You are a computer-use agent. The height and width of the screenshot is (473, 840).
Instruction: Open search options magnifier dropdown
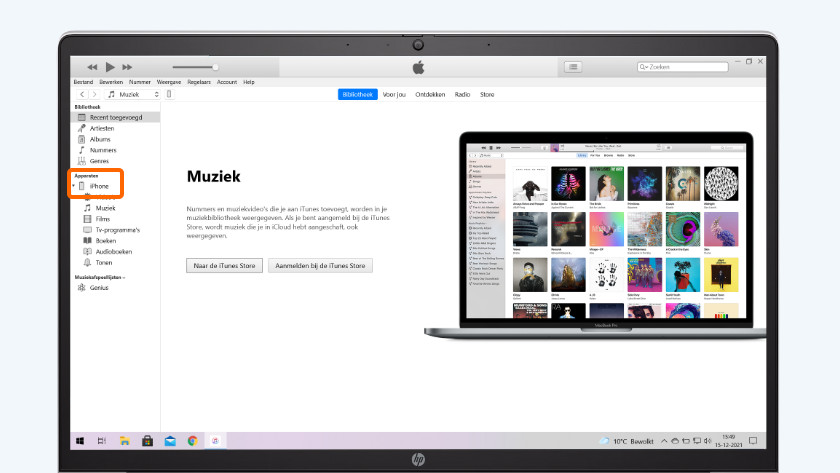(643, 67)
